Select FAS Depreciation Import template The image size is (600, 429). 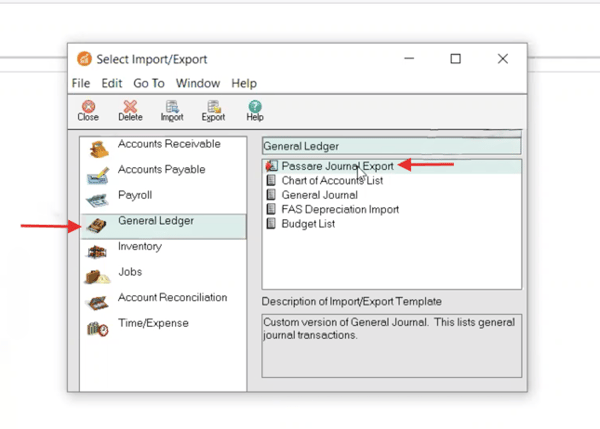pos(392,209)
